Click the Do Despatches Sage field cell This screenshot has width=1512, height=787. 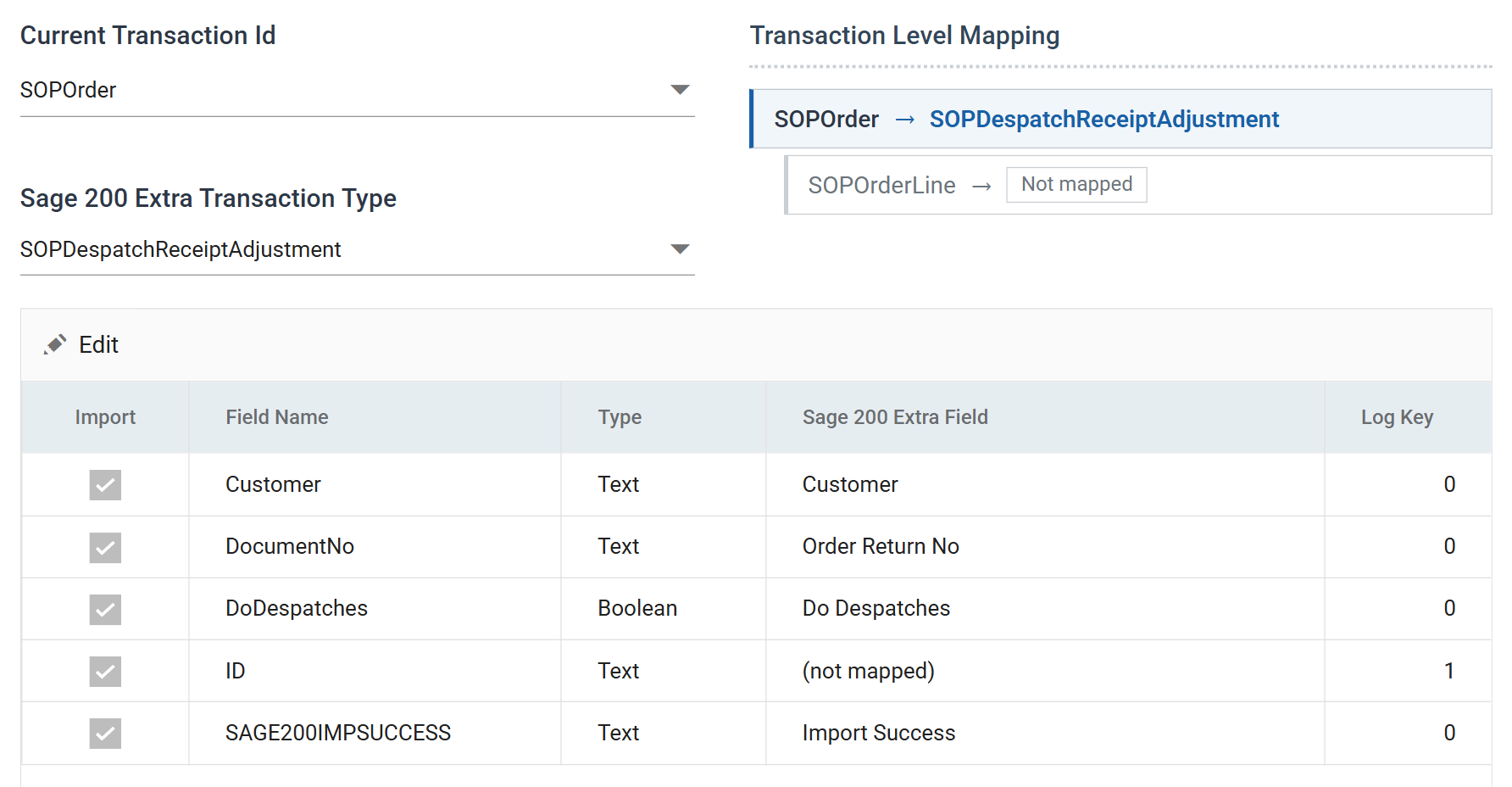coord(1045,609)
